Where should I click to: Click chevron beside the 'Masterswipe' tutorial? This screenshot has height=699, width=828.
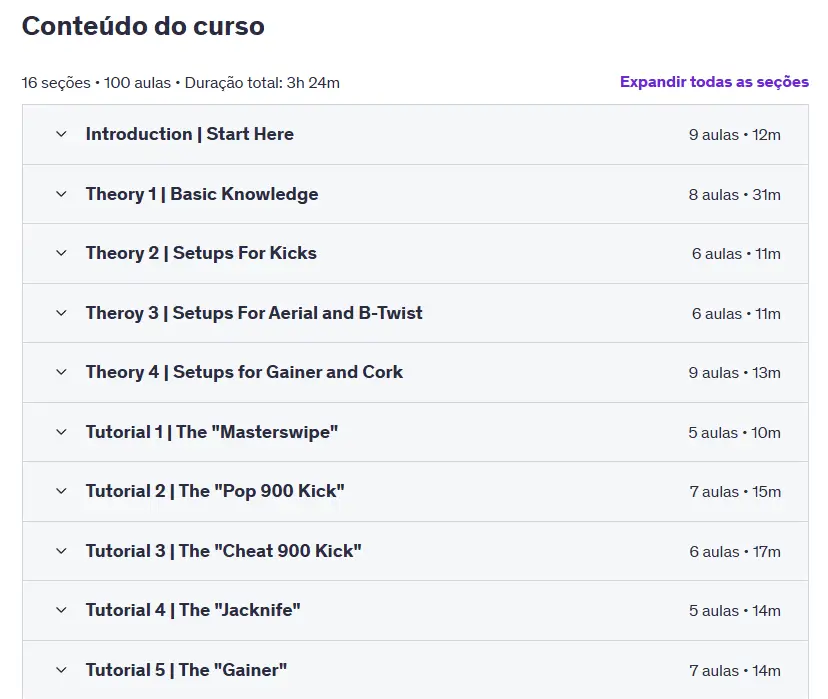pyautogui.click(x=61, y=432)
